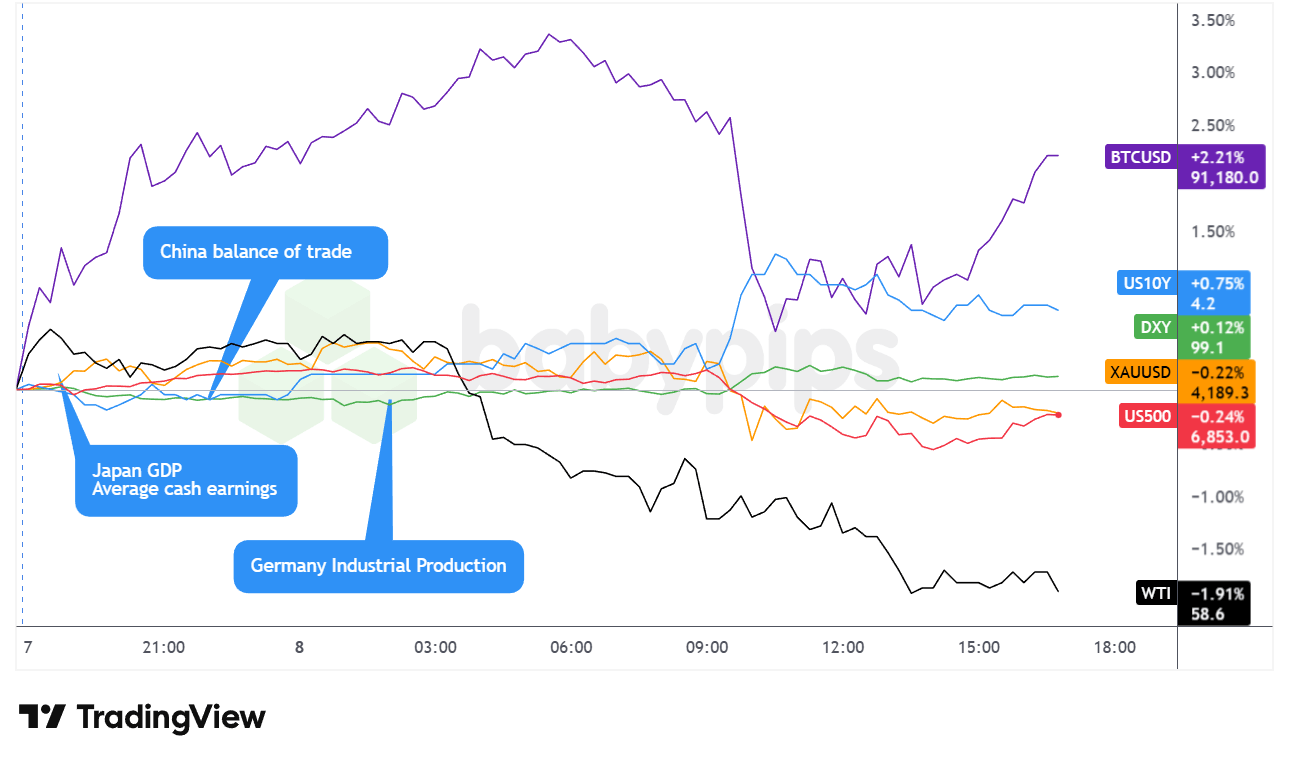Click the 21:00 time axis label
Image resolution: width=1289 pixels, height=764 pixels.
pos(163,647)
